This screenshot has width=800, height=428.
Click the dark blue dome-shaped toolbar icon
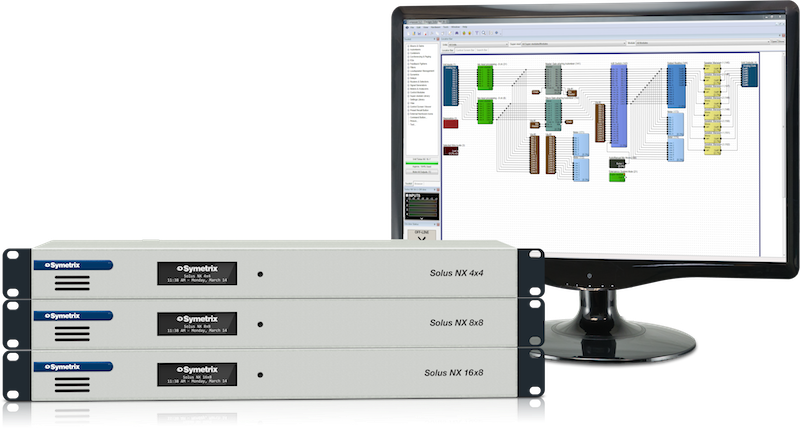coord(457,33)
